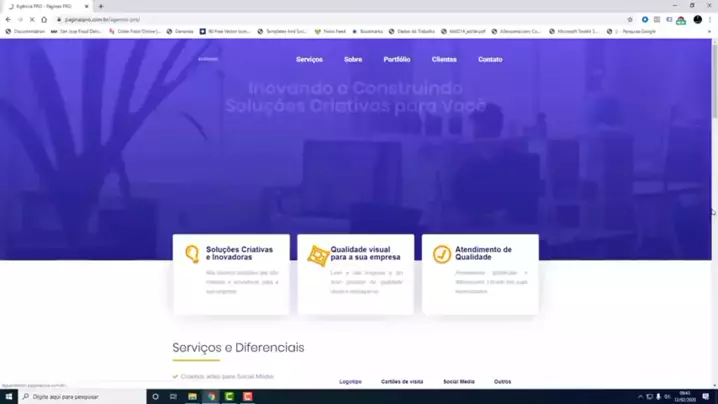Image resolution: width=718 pixels, height=404 pixels.
Task: Open the Chrome three-dot menu
Action: (710, 19)
